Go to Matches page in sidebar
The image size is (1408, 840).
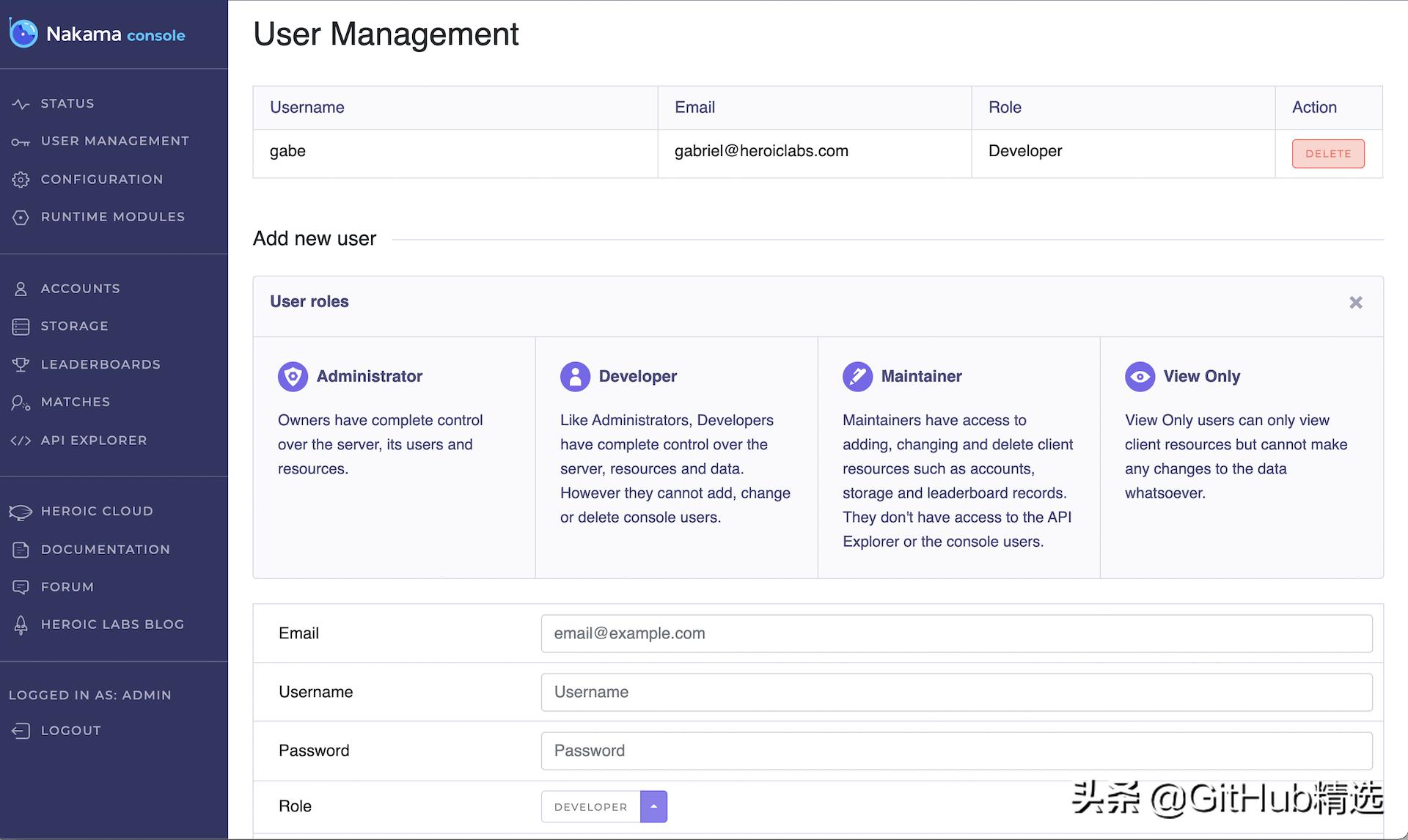click(75, 402)
